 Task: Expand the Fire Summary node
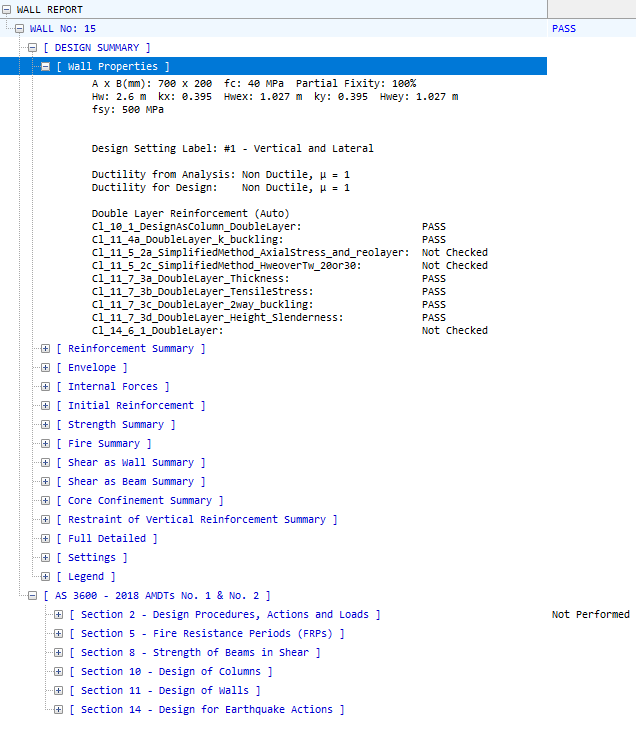click(x=45, y=444)
